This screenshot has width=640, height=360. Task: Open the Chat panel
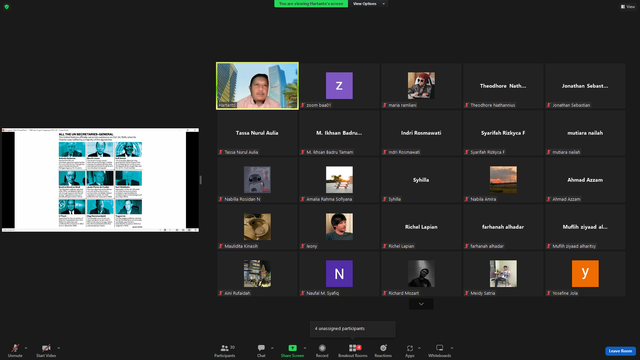[261, 350]
